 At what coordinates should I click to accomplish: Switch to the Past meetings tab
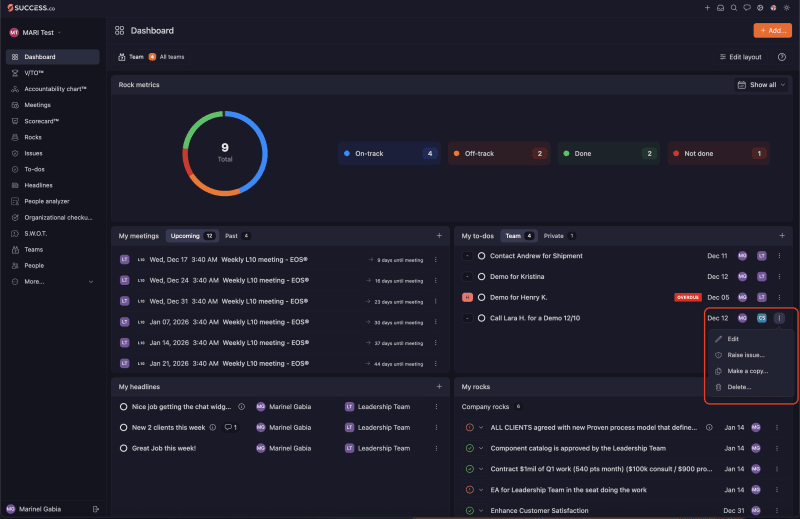tap(237, 236)
